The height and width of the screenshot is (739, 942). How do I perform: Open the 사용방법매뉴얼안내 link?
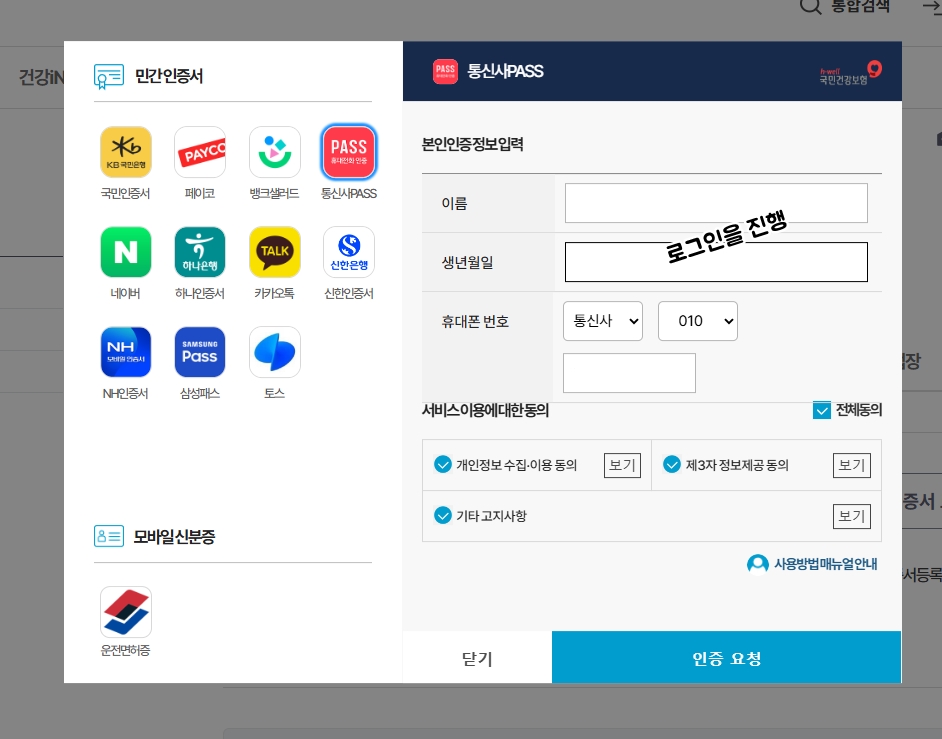point(812,564)
